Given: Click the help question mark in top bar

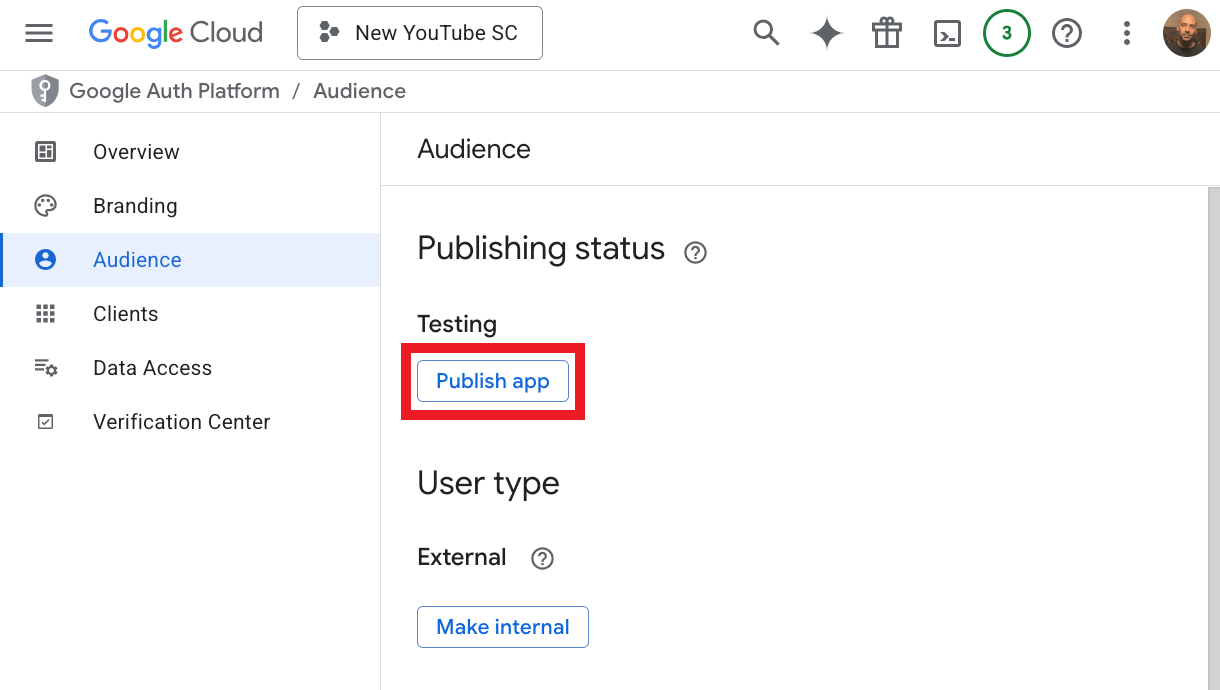Looking at the screenshot, I should pos(1067,33).
